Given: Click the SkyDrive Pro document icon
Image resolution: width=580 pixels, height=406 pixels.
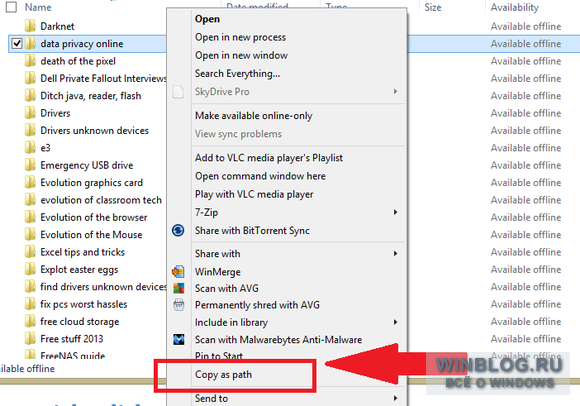Looking at the screenshot, I should (x=178, y=92).
